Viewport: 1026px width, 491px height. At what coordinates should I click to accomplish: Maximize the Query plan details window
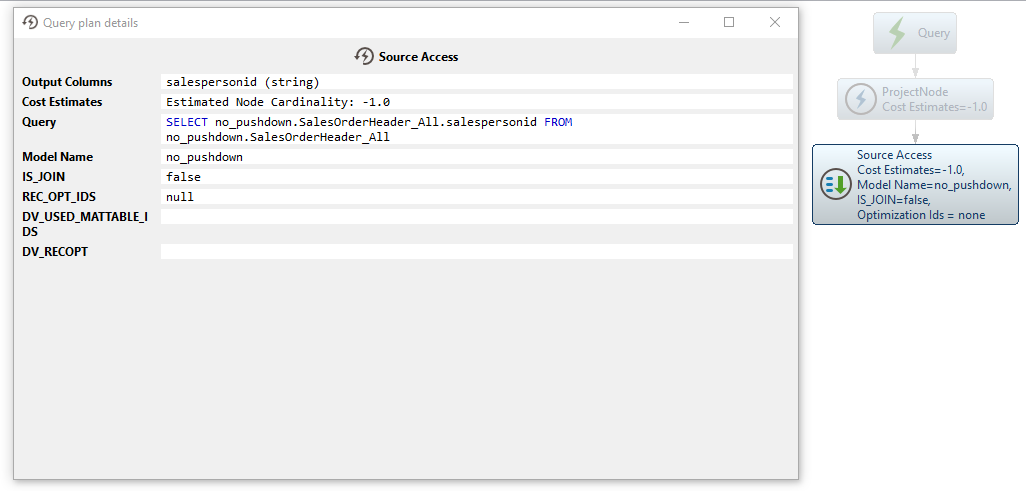(x=729, y=23)
